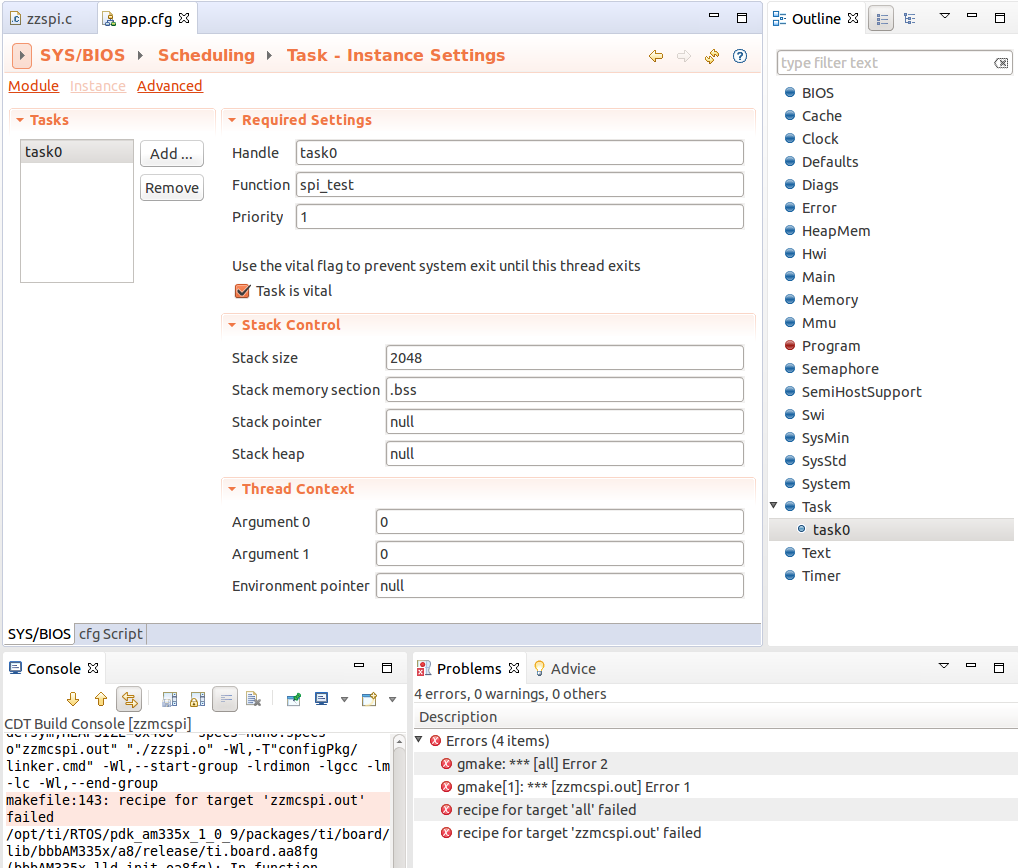
Task: Open the Module settings link
Action: coord(33,86)
